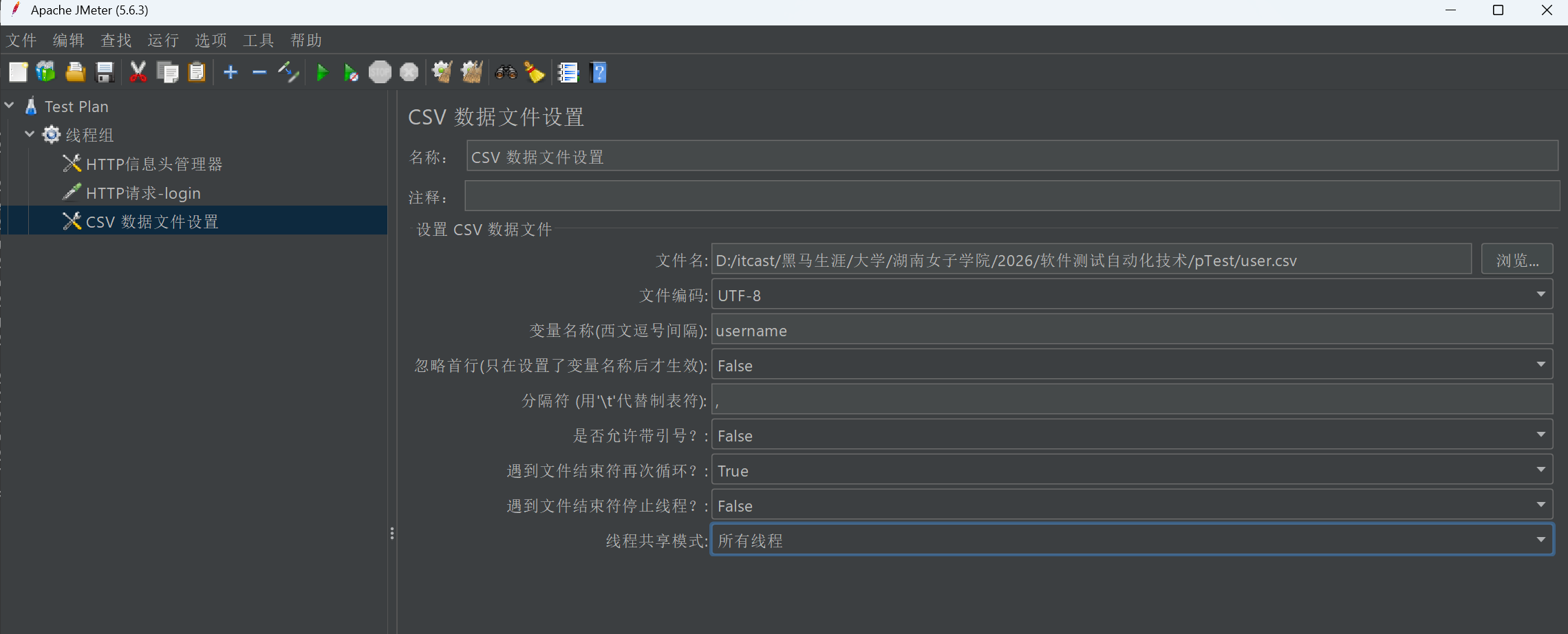
Task: Click the 变量名称 username field
Action: 1132,330
